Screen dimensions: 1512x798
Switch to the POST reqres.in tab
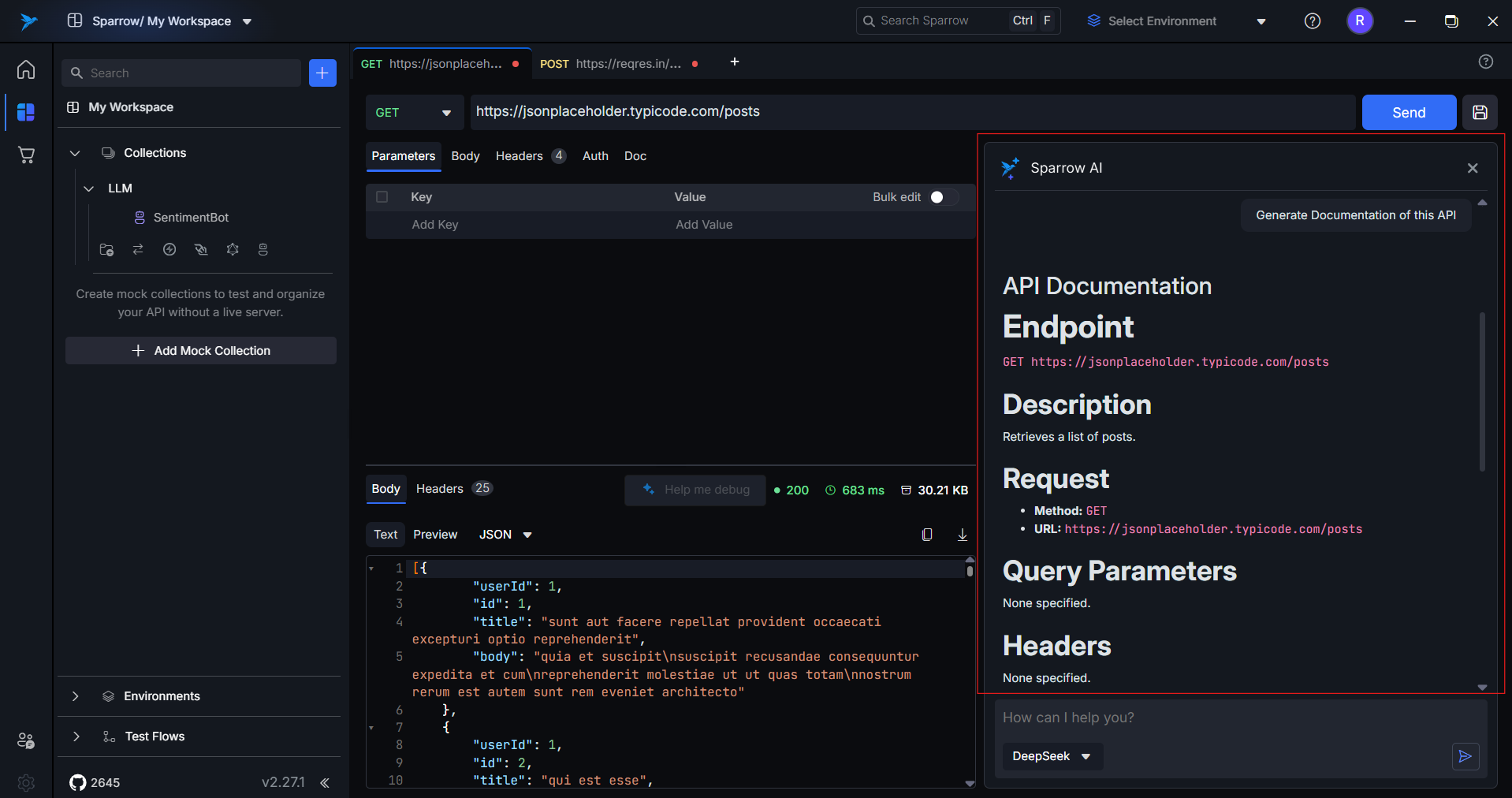(619, 64)
